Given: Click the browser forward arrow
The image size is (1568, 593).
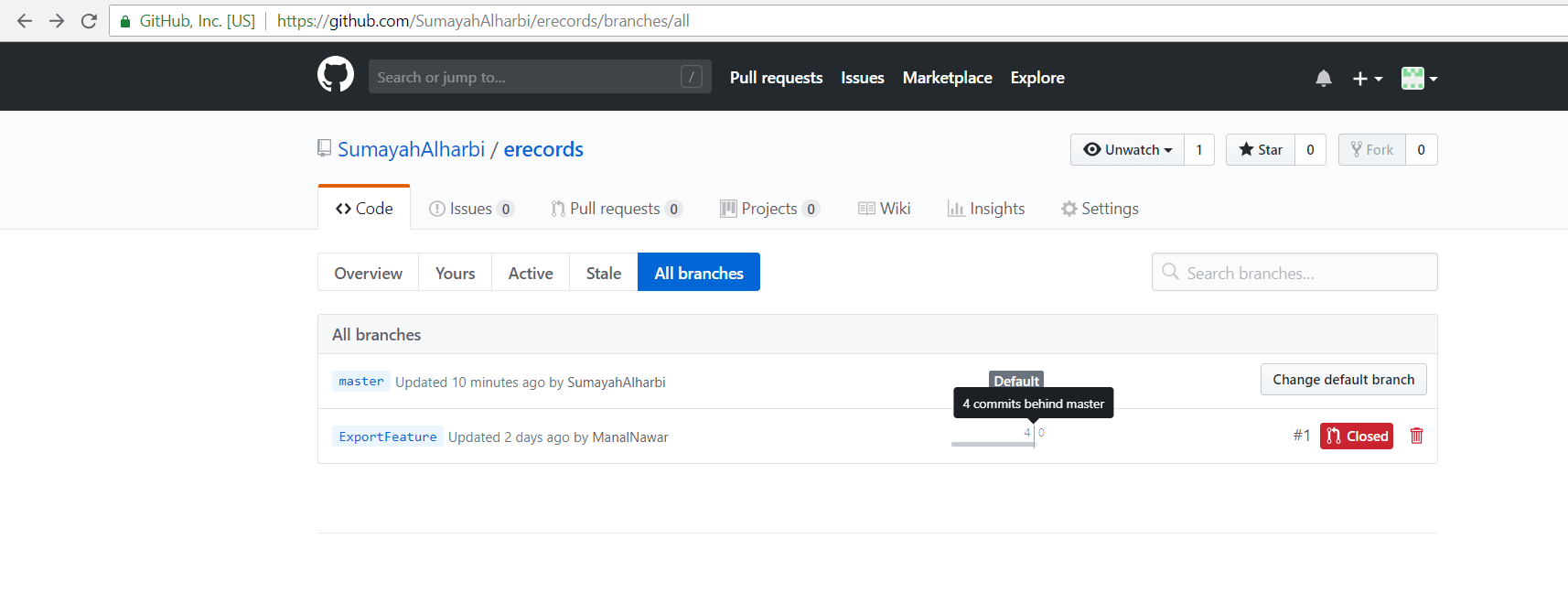Looking at the screenshot, I should (x=57, y=20).
